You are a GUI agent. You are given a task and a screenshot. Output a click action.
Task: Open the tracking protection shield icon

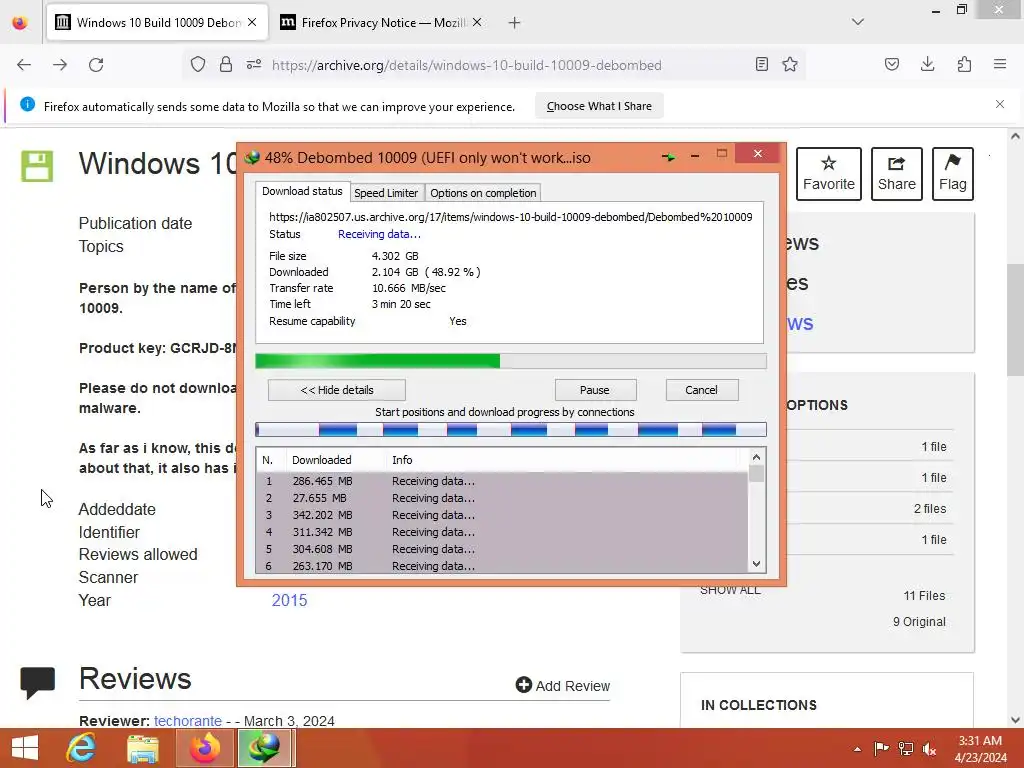[198, 65]
